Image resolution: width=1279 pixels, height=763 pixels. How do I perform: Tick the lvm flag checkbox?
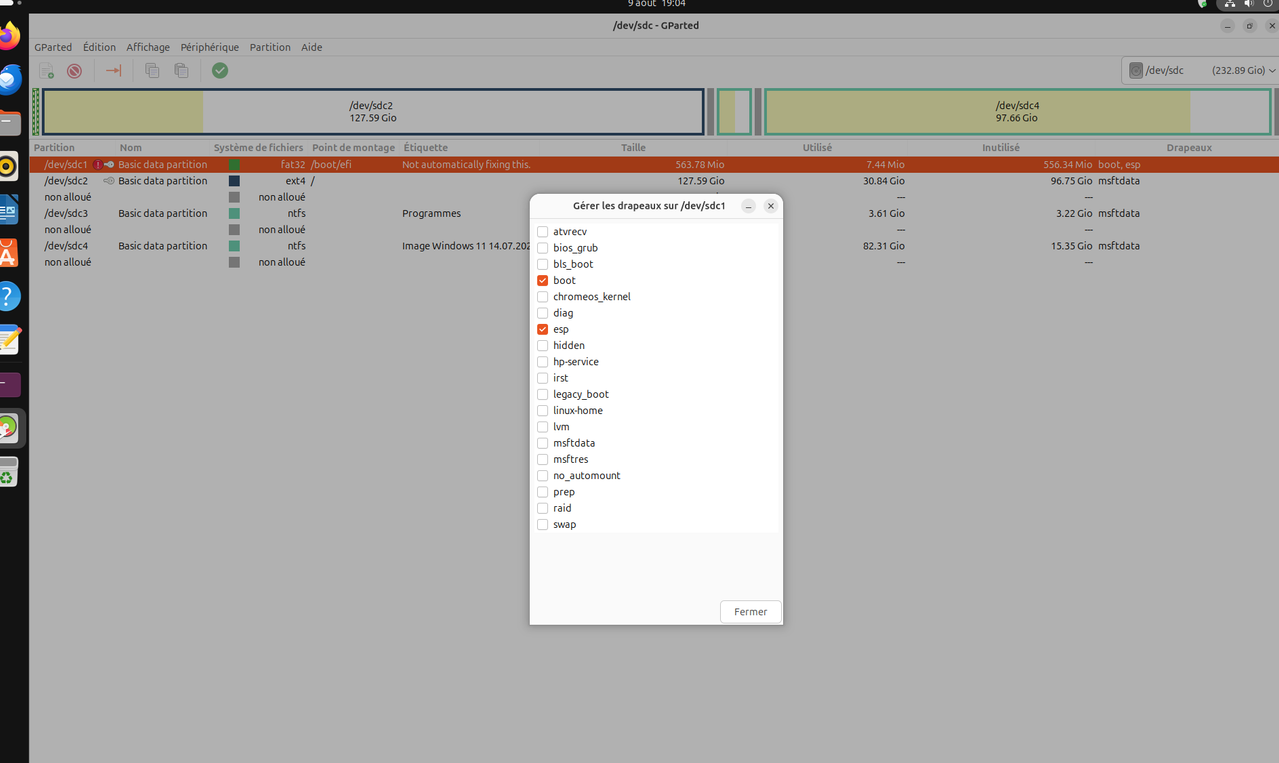click(543, 427)
